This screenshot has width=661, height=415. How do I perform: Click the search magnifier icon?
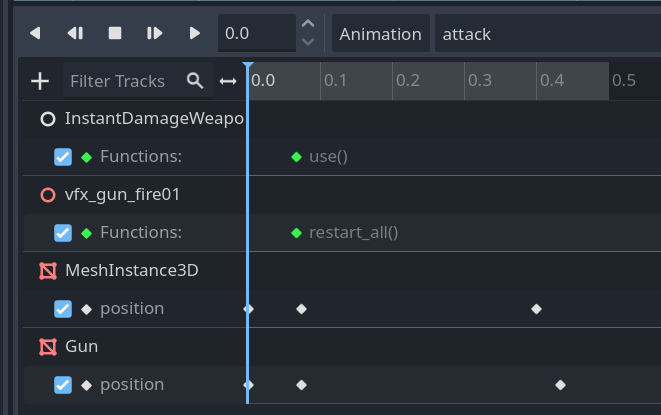195,81
